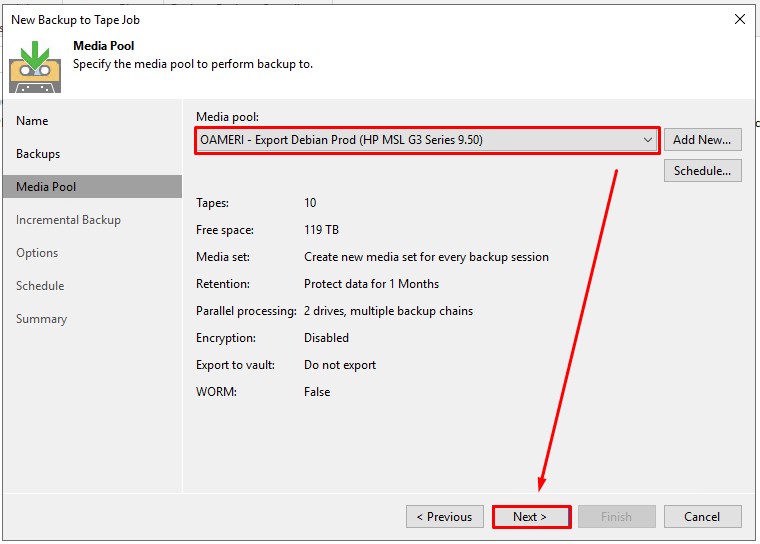760x544 pixels.
Task: Go to the Summary wizard step
Action: (41, 319)
